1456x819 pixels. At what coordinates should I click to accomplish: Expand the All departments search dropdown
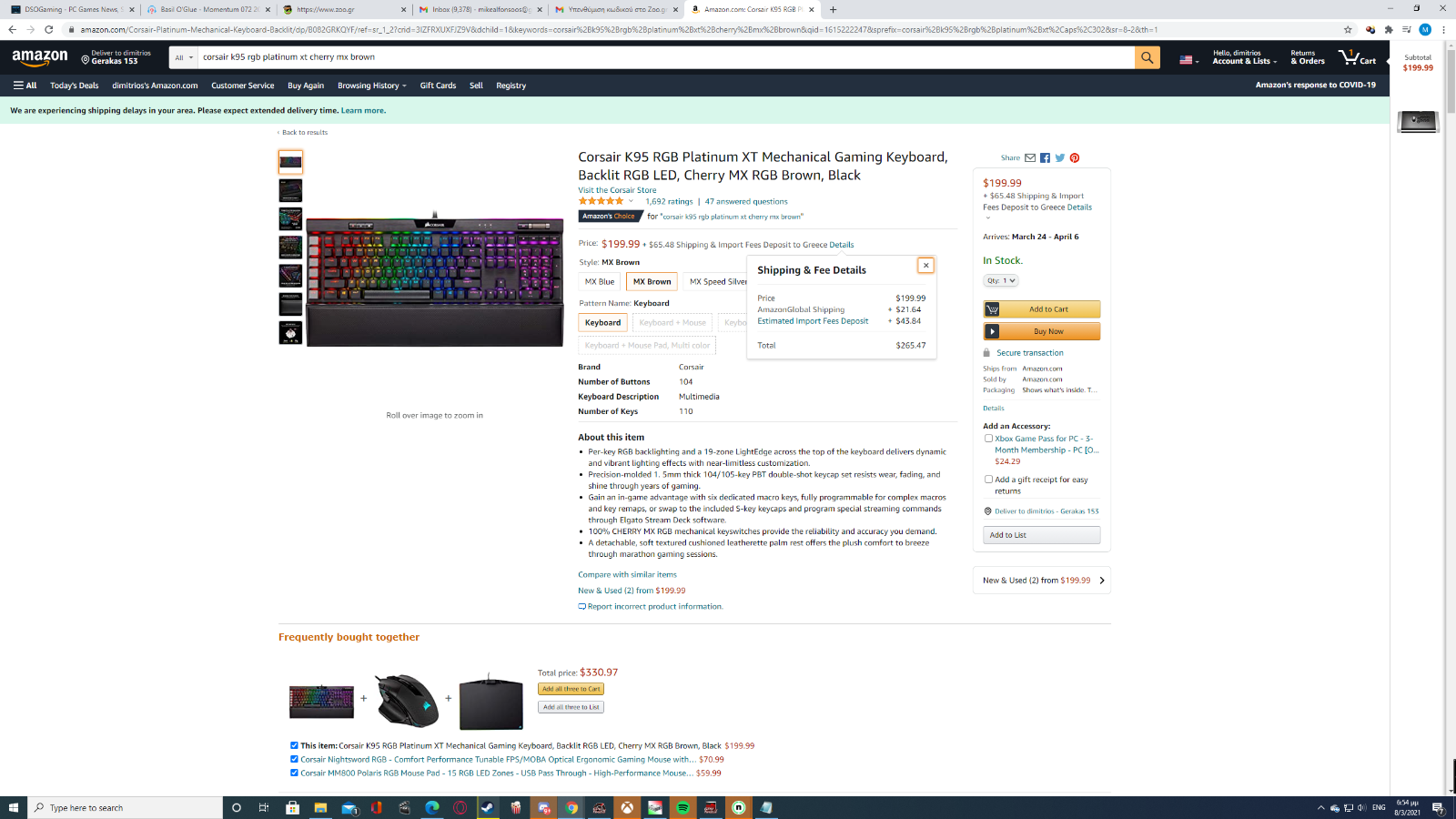[184, 57]
